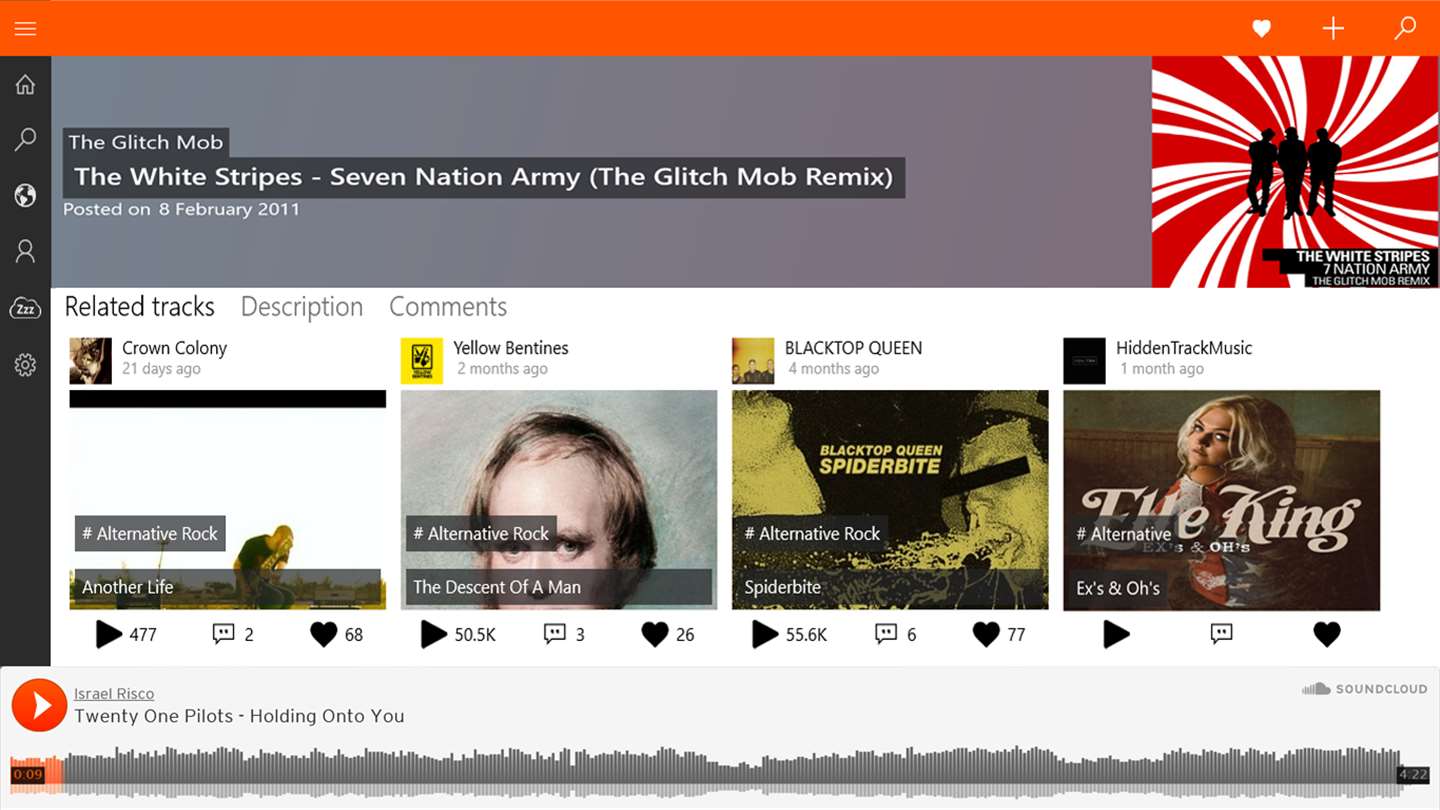Click the orange play button in the player

coord(39,705)
